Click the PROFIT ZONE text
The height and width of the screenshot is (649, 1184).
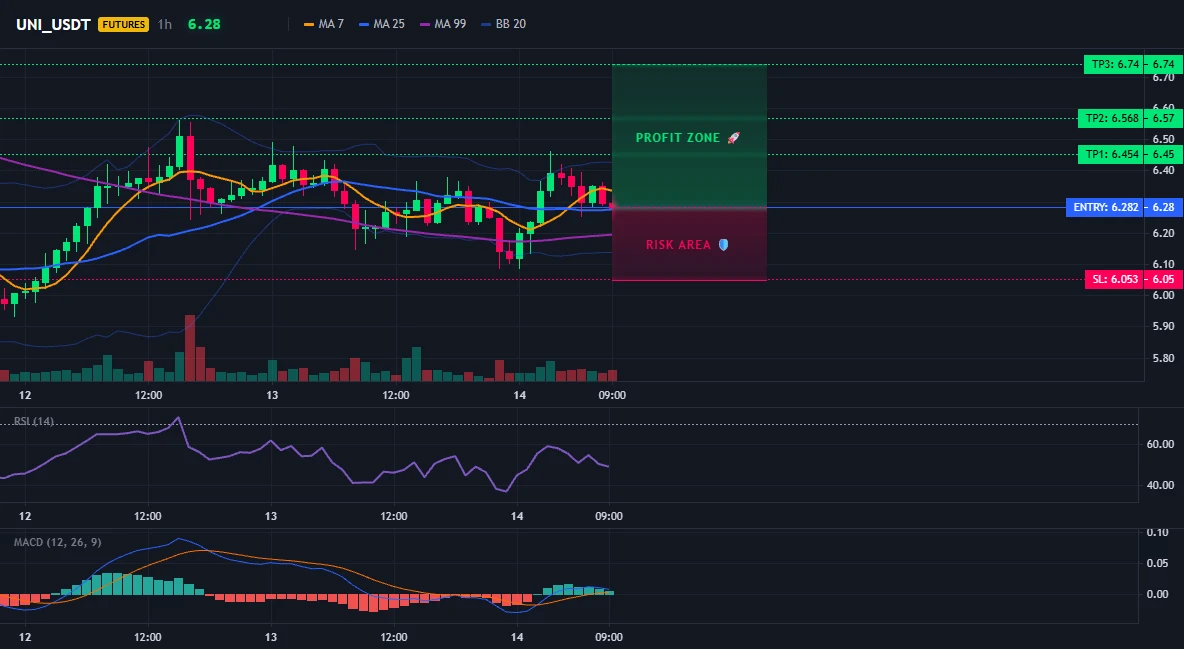coord(678,138)
